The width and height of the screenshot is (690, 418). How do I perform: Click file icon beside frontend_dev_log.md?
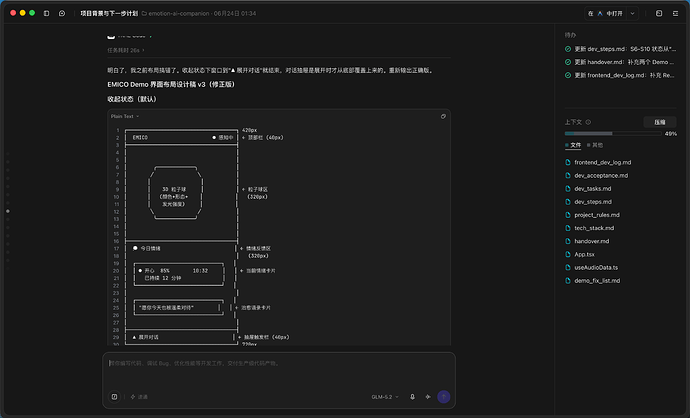[x=568, y=162]
